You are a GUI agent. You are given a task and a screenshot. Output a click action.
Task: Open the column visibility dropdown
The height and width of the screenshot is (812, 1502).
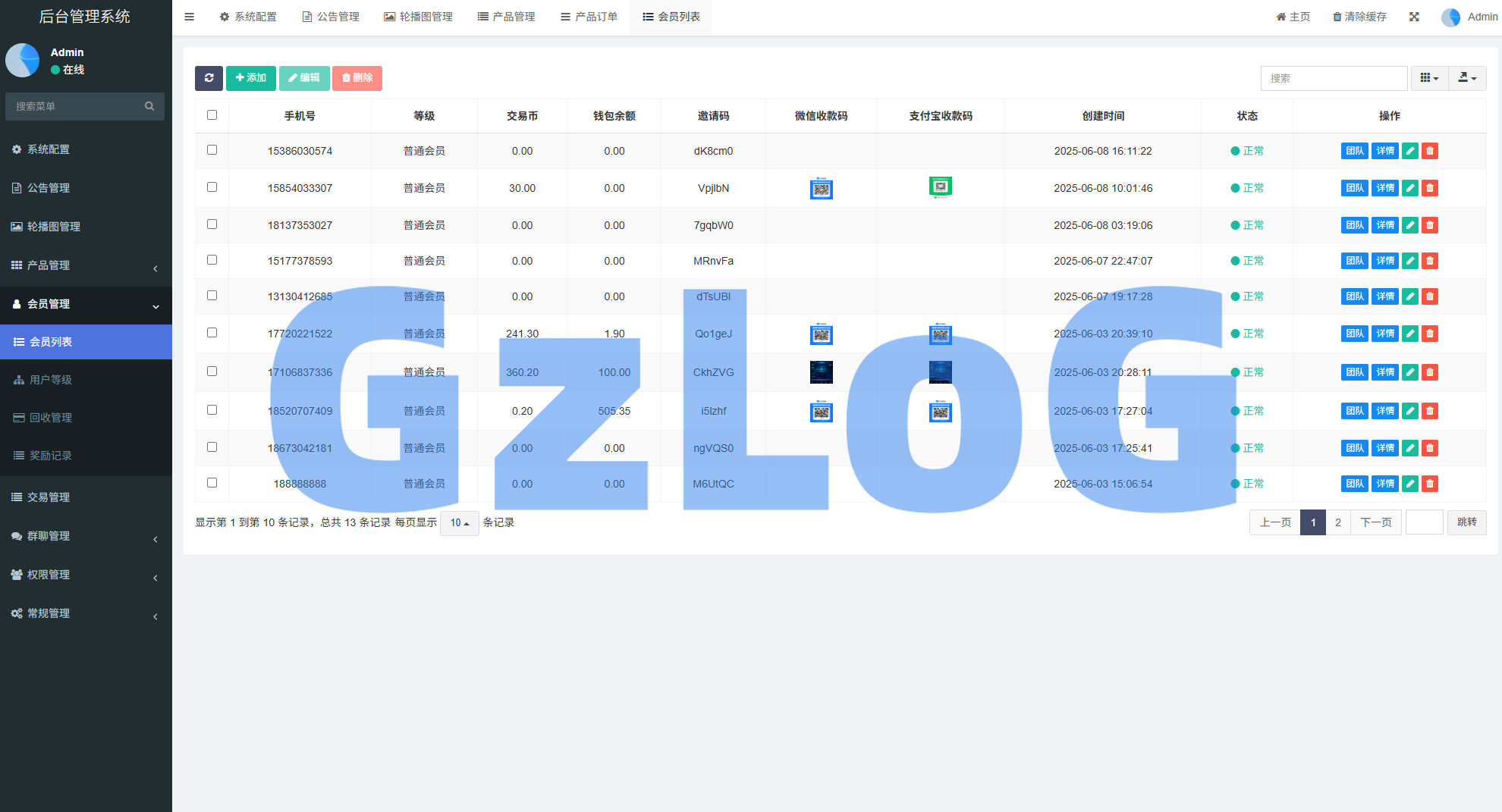click(1429, 78)
